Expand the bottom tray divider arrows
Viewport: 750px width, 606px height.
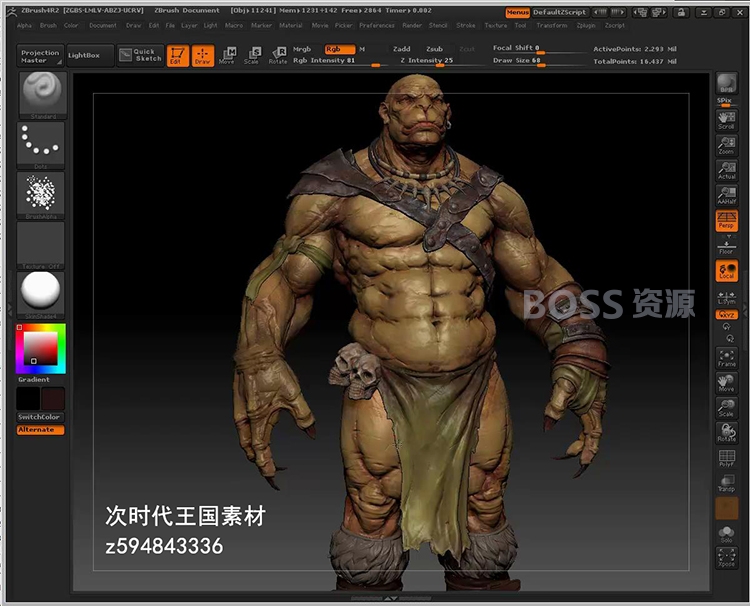(391, 598)
